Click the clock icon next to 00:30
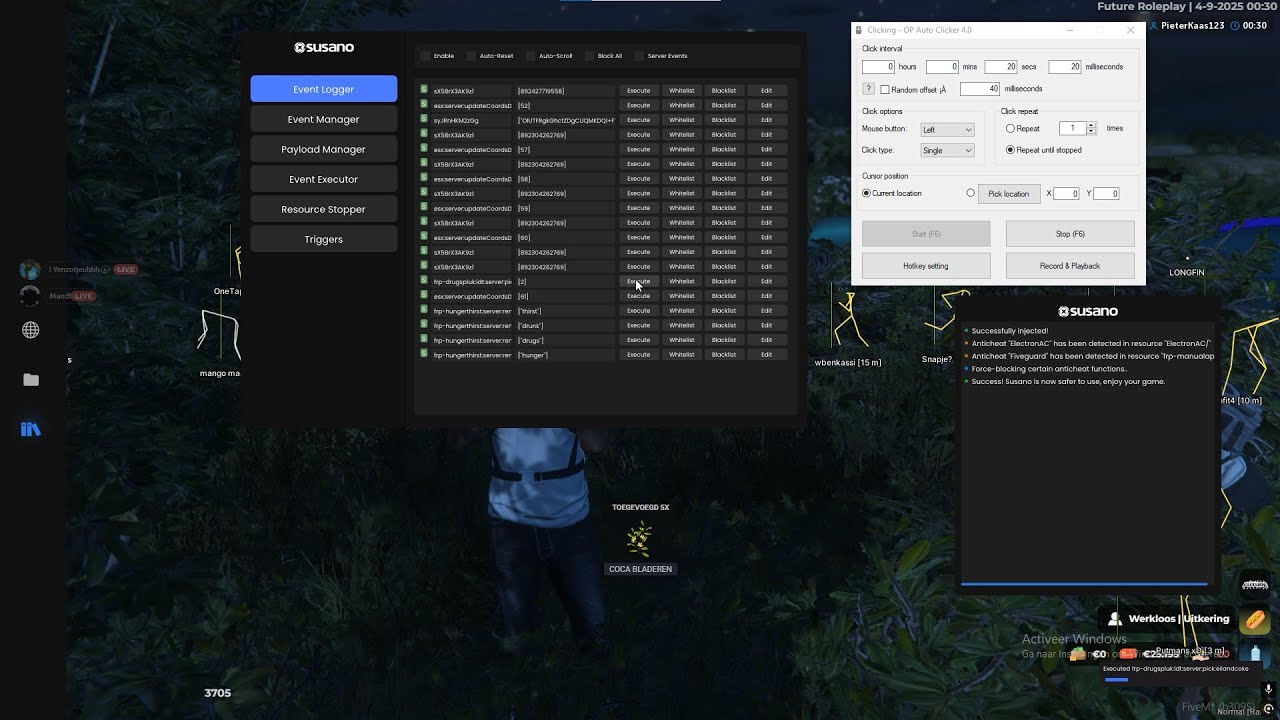Screen dimensions: 1280x720 [1235, 26]
